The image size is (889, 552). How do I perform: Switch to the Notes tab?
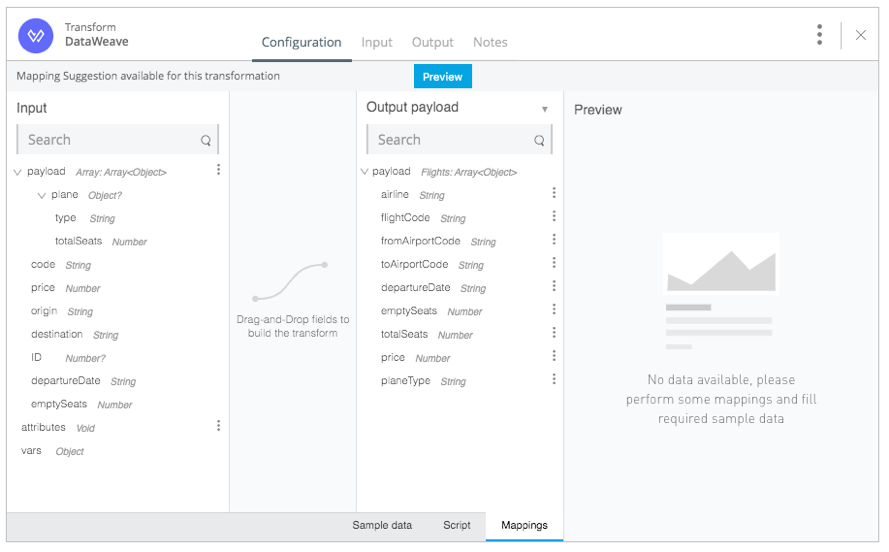click(x=490, y=43)
